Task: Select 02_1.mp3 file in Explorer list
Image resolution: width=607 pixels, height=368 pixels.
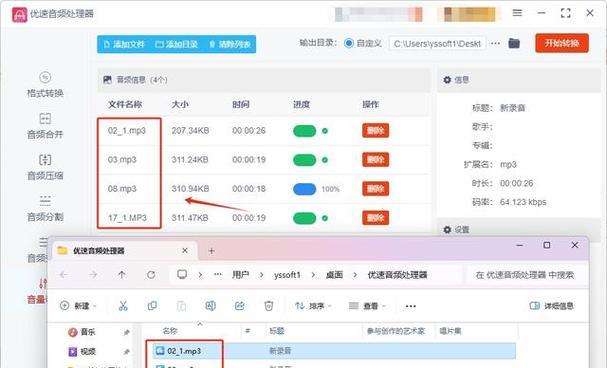Action: click(x=184, y=351)
